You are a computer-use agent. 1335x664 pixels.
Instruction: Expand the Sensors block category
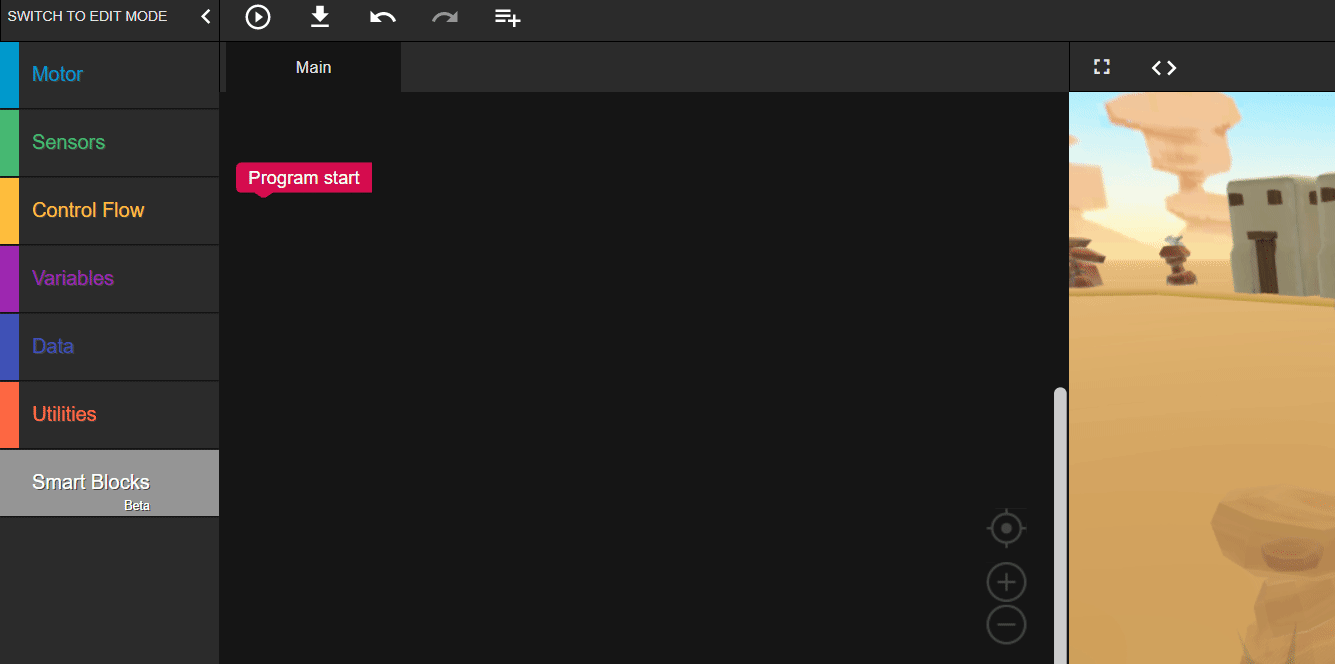(x=110, y=143)
